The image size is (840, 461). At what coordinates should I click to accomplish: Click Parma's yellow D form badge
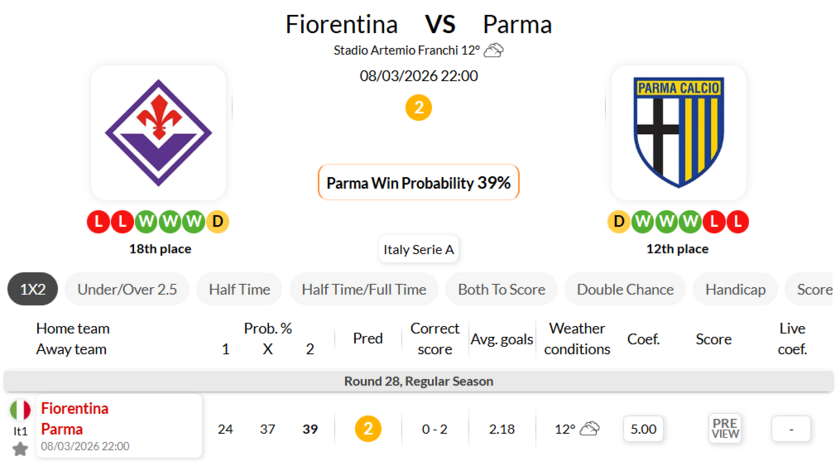pos(619,222)
